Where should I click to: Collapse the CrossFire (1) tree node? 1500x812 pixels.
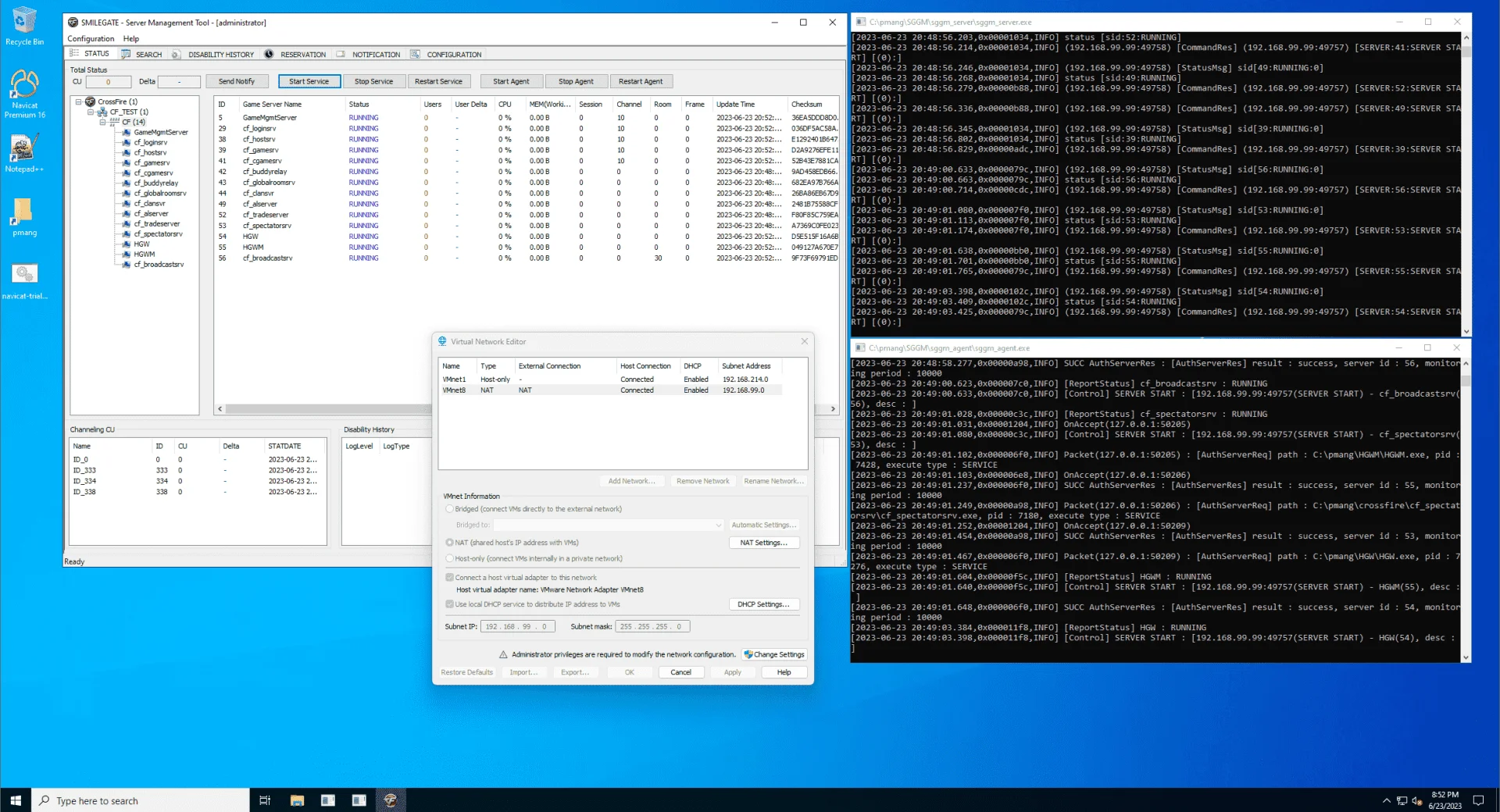pos(78,101)
